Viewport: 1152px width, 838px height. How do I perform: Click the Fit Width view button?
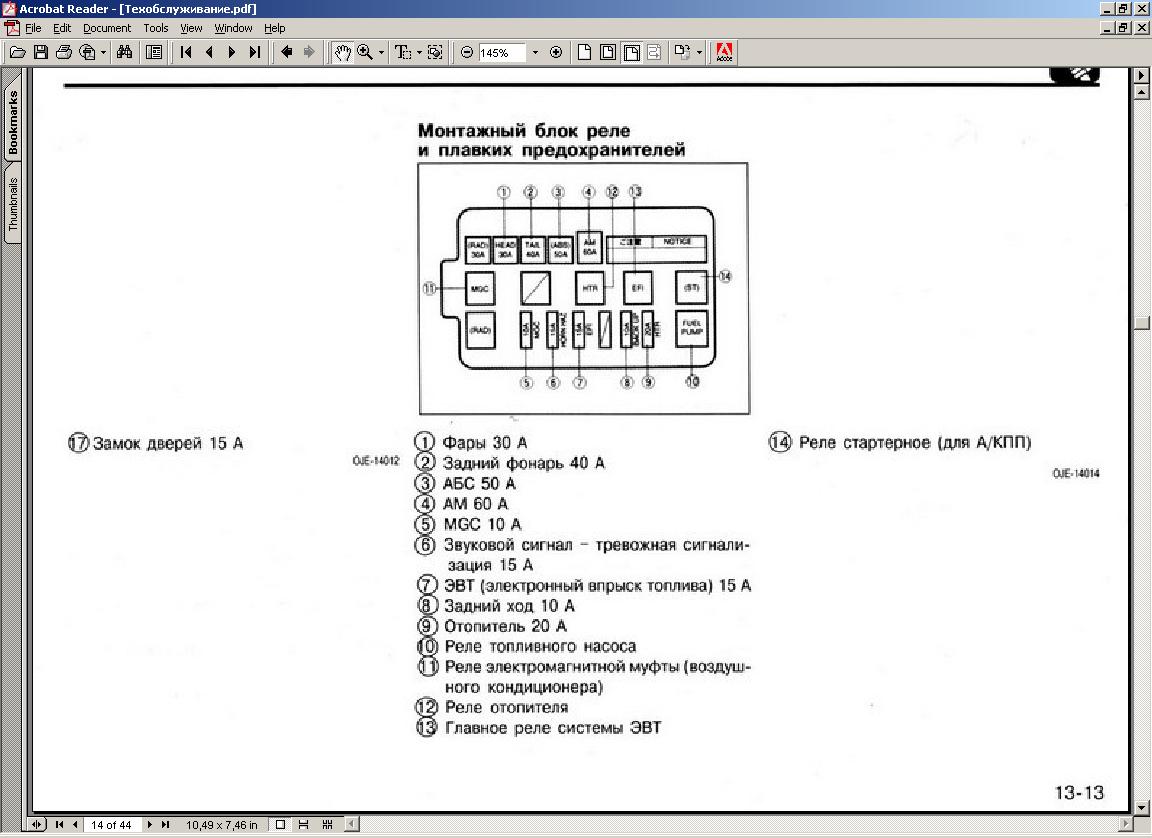(x=632, y=52)
